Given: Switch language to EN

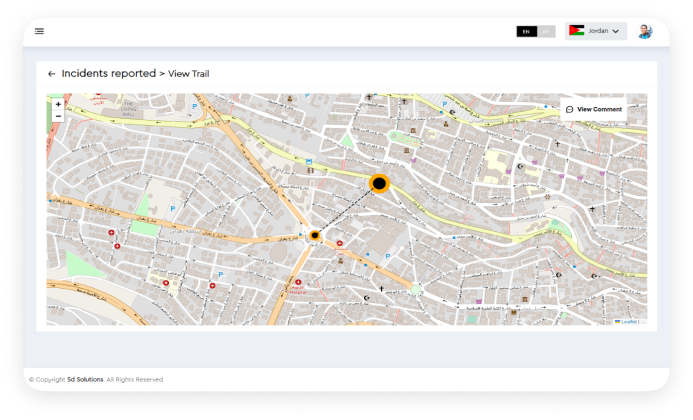Looking at the screenshot, I should [x=526, y=31].
